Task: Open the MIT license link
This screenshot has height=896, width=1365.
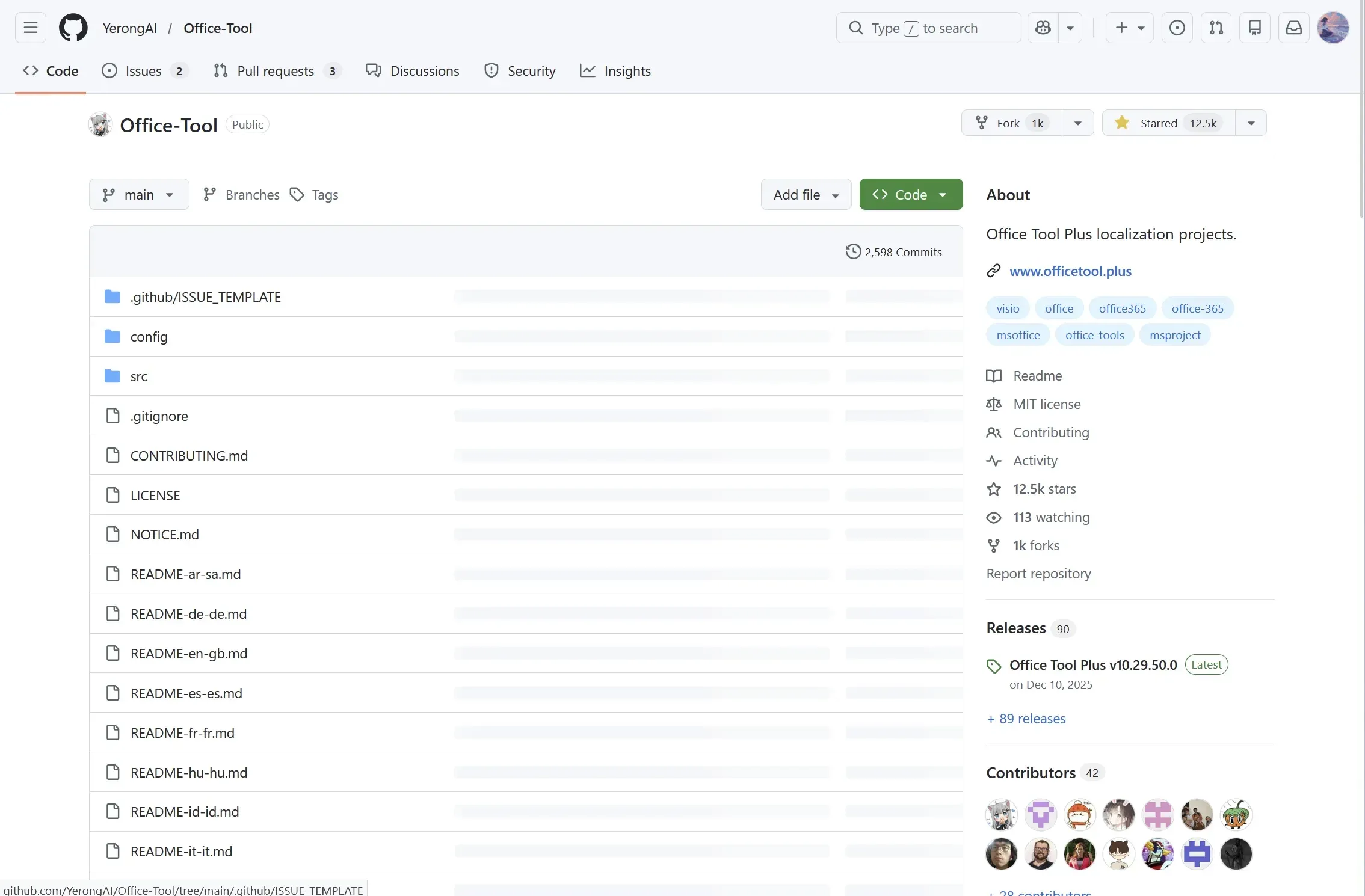Action: 1047,404
